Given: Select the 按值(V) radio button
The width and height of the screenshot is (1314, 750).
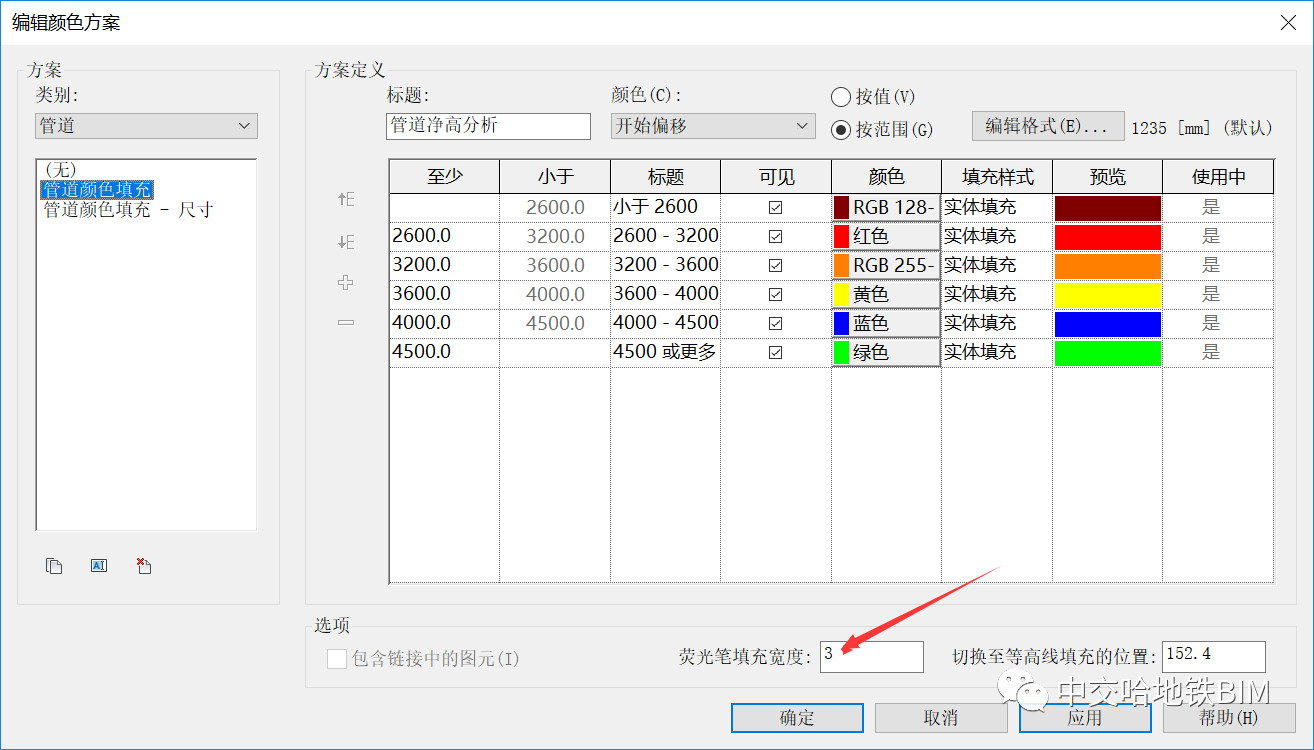Looking at the screenshot, I should [841, 97].
